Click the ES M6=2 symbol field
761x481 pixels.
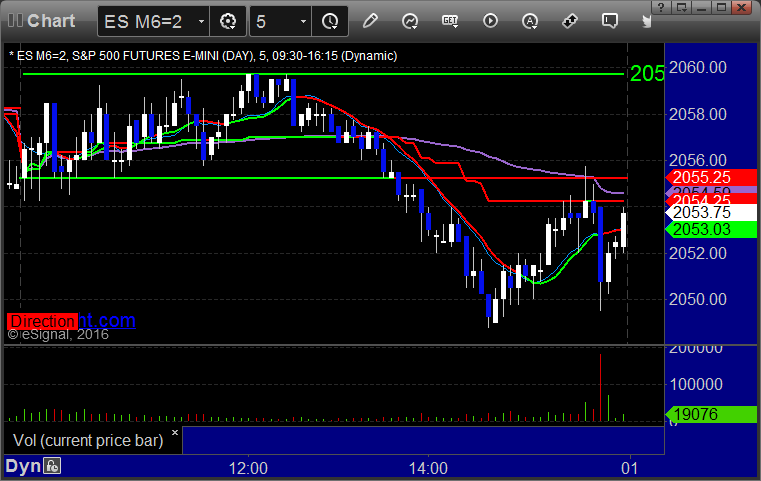[153, 21]
